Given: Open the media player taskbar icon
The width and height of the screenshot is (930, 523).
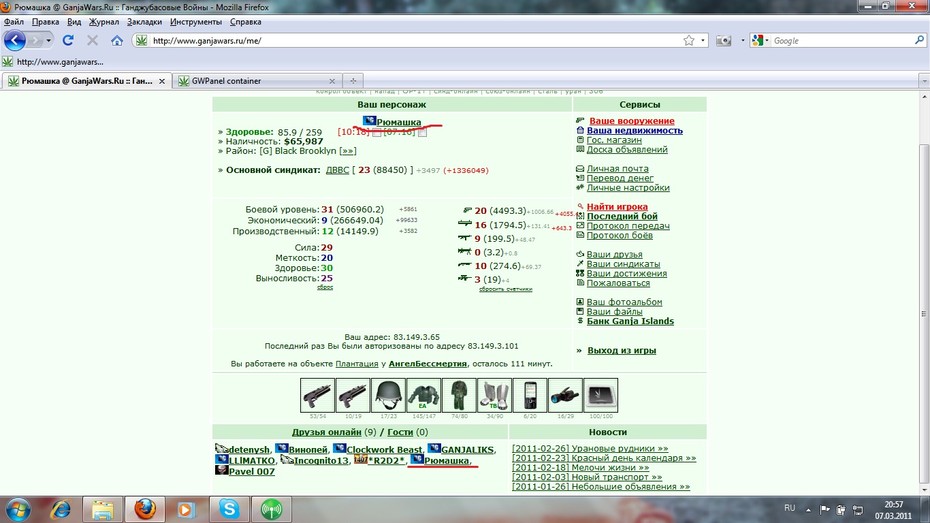Looking at the screenshot, I should pyautogui.click(x=186, y=509).
